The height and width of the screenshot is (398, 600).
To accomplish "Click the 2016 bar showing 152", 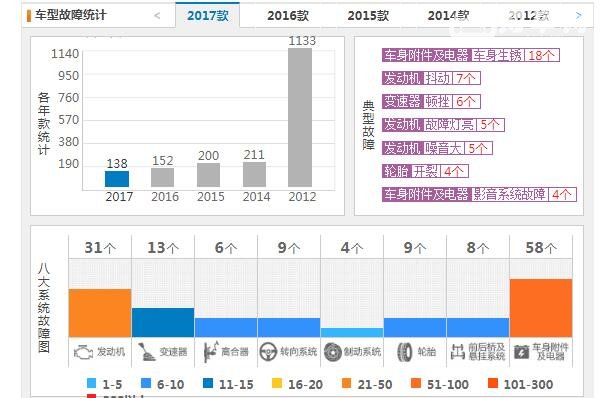I will 163,178.
